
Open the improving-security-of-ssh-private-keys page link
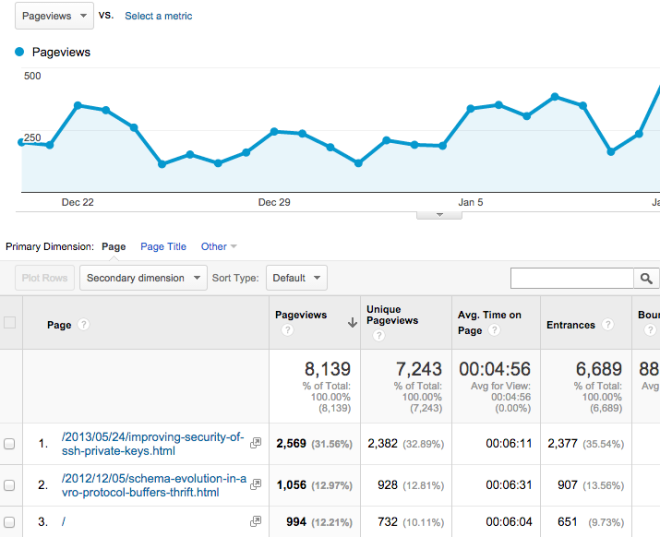click(153, 444)
